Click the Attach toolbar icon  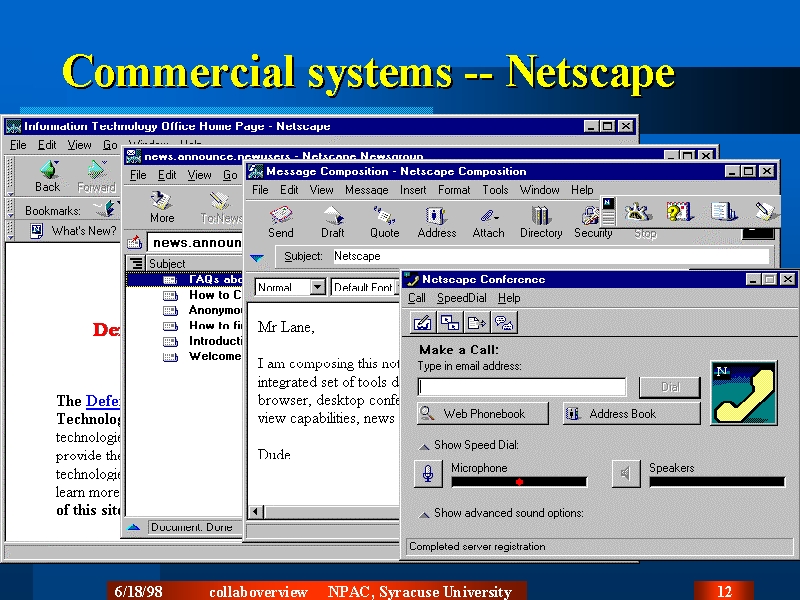pos(488,222)
